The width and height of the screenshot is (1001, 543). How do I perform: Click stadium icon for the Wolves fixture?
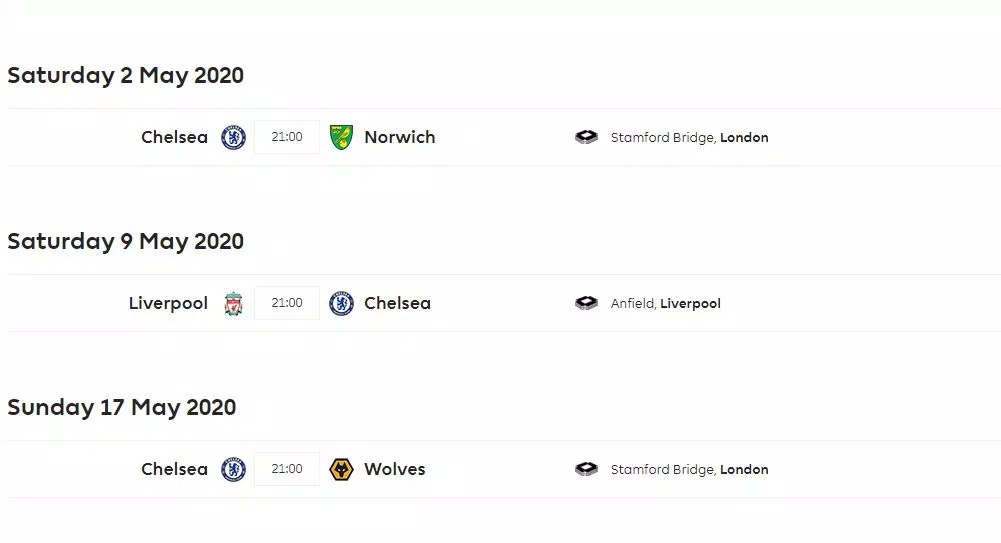[587, 469]
